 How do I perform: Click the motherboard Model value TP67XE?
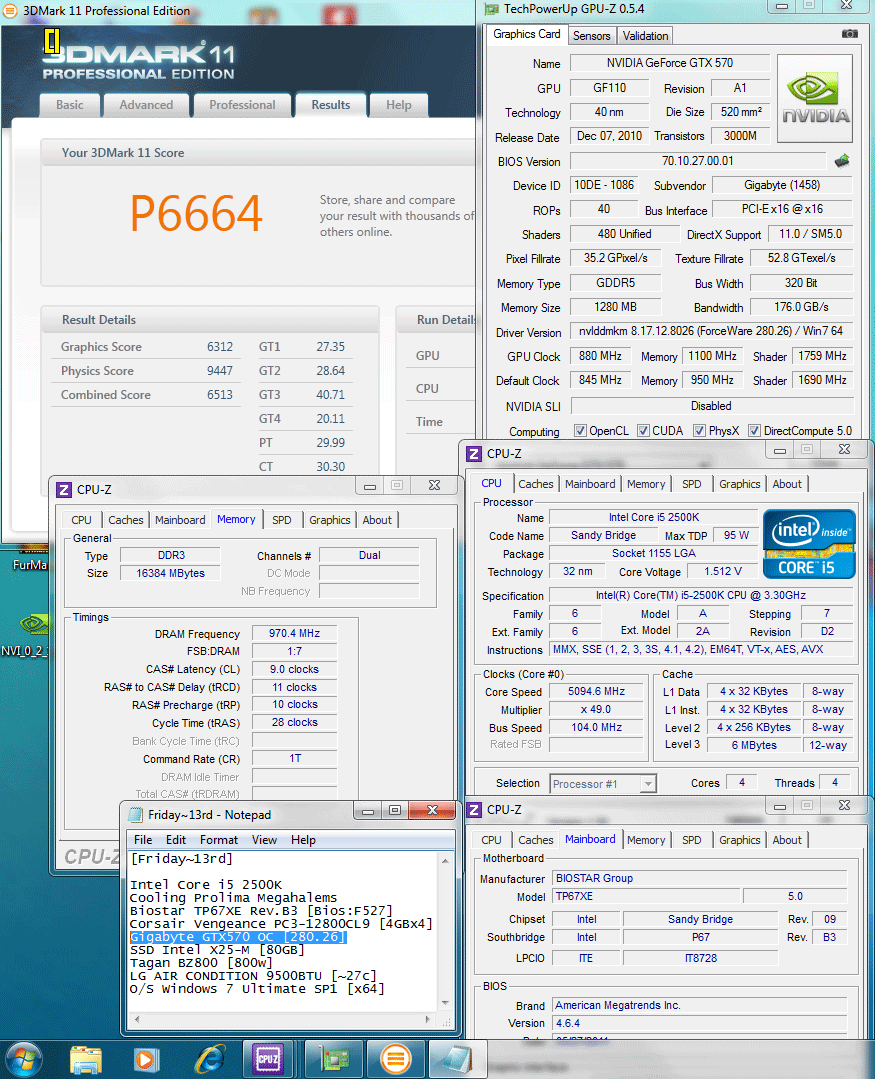click(x=647, y=897)
